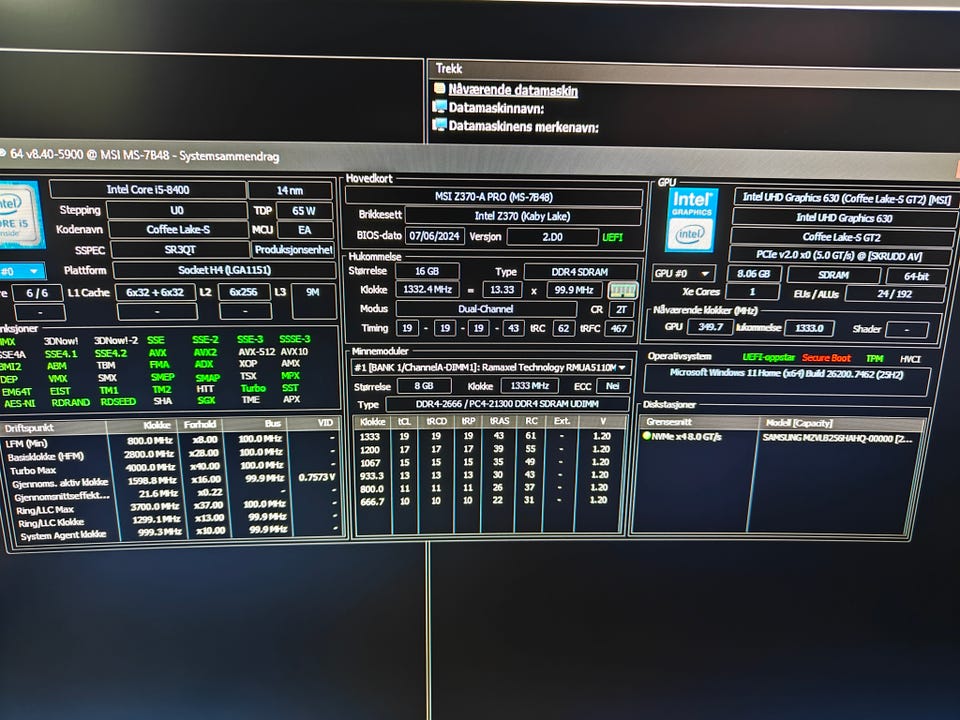Click the Intel Z370 (Kaby Lake) chipset field
This screenshot has height=720, width=960.
[522, 216]
